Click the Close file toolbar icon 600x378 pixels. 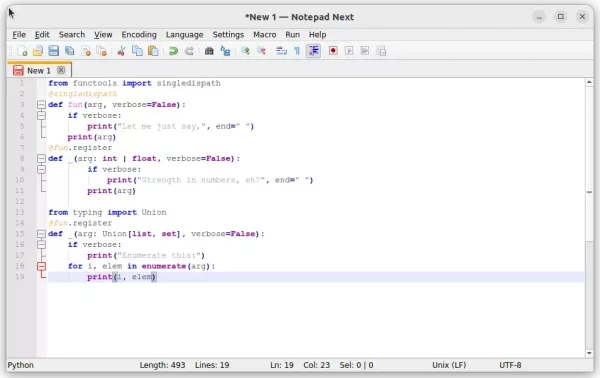pos(86,51)
